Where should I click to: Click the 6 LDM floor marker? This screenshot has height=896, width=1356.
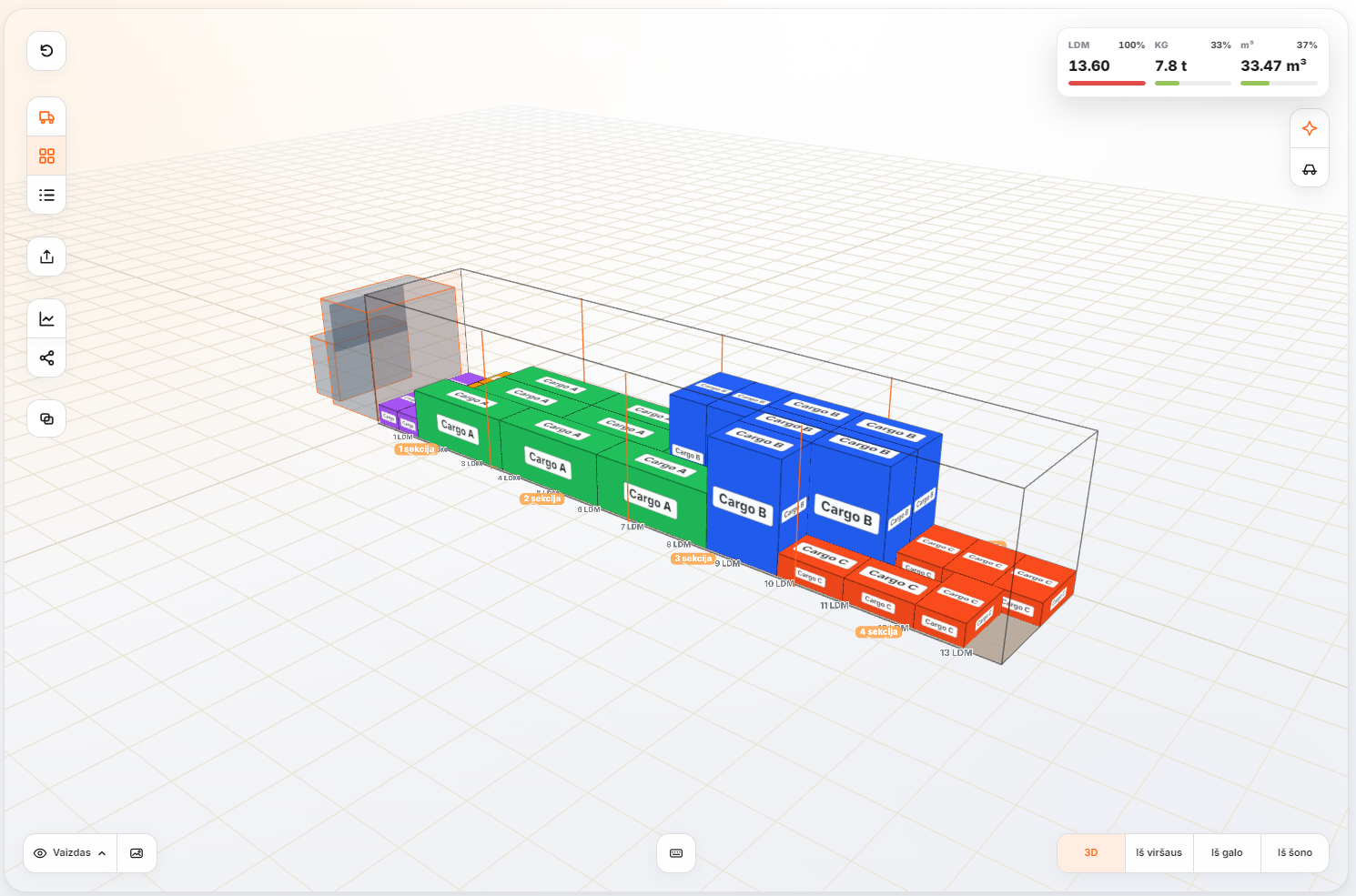point(589,509)
